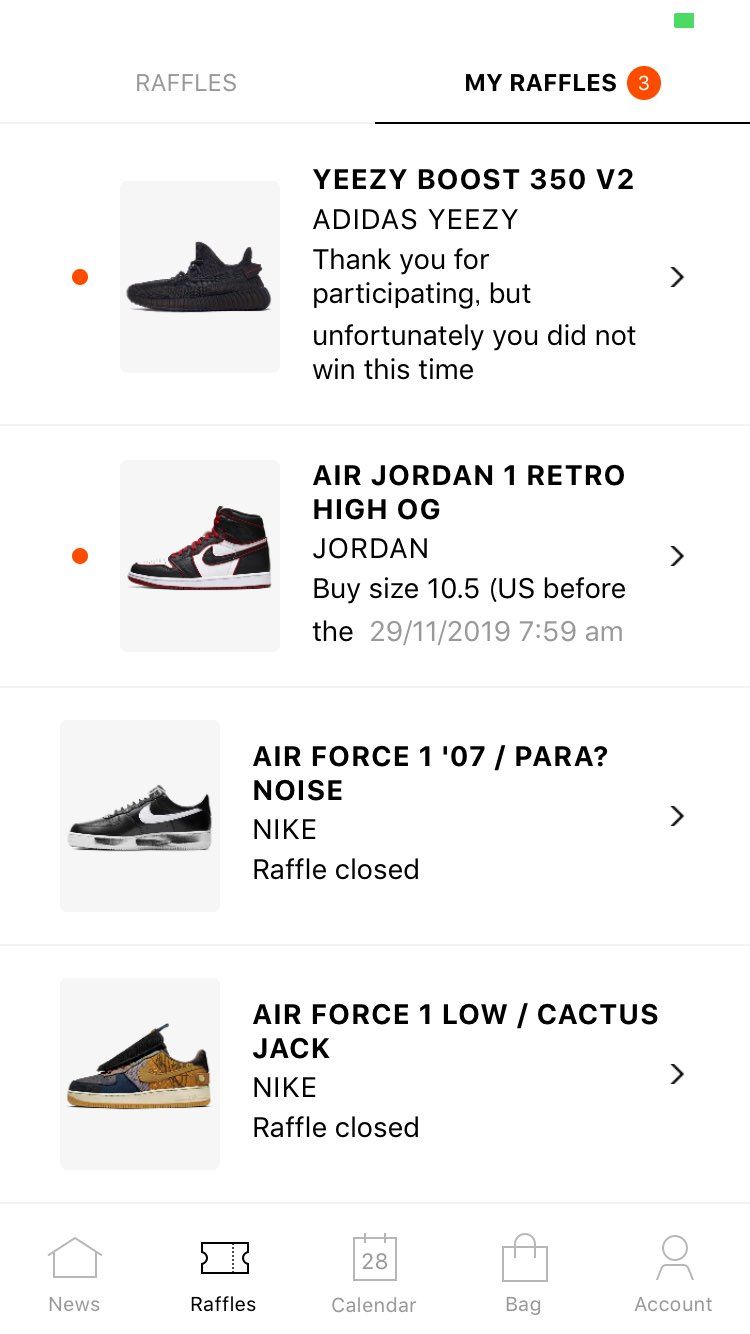750x1334 pixels.
Task: Tap orange unread dot beside Yeezy Boost
Action: (80, 277)
